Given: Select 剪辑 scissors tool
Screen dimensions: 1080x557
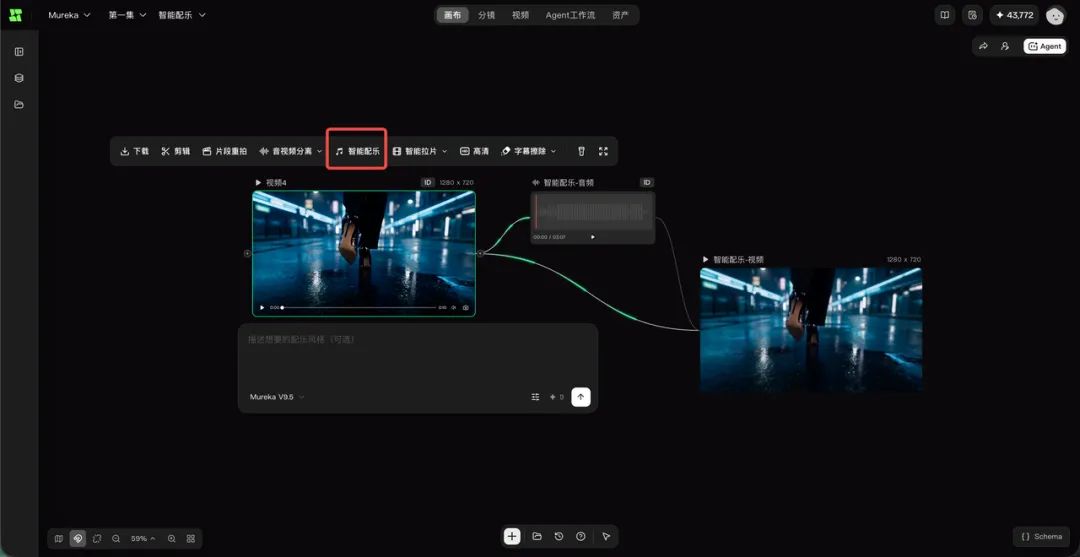Looking at the screenshot, I should [176, 151].
